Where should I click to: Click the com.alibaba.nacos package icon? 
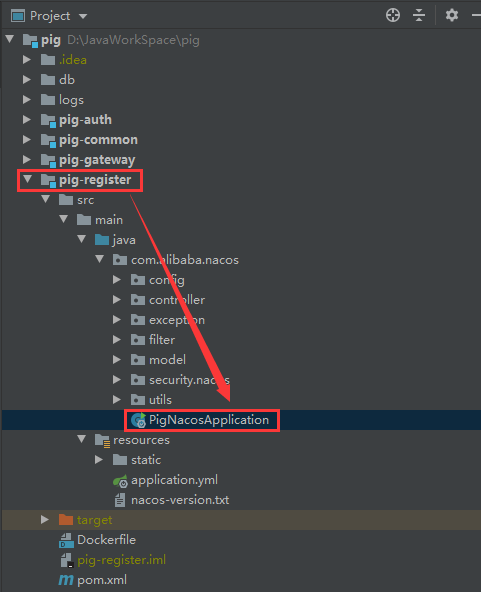120,260
